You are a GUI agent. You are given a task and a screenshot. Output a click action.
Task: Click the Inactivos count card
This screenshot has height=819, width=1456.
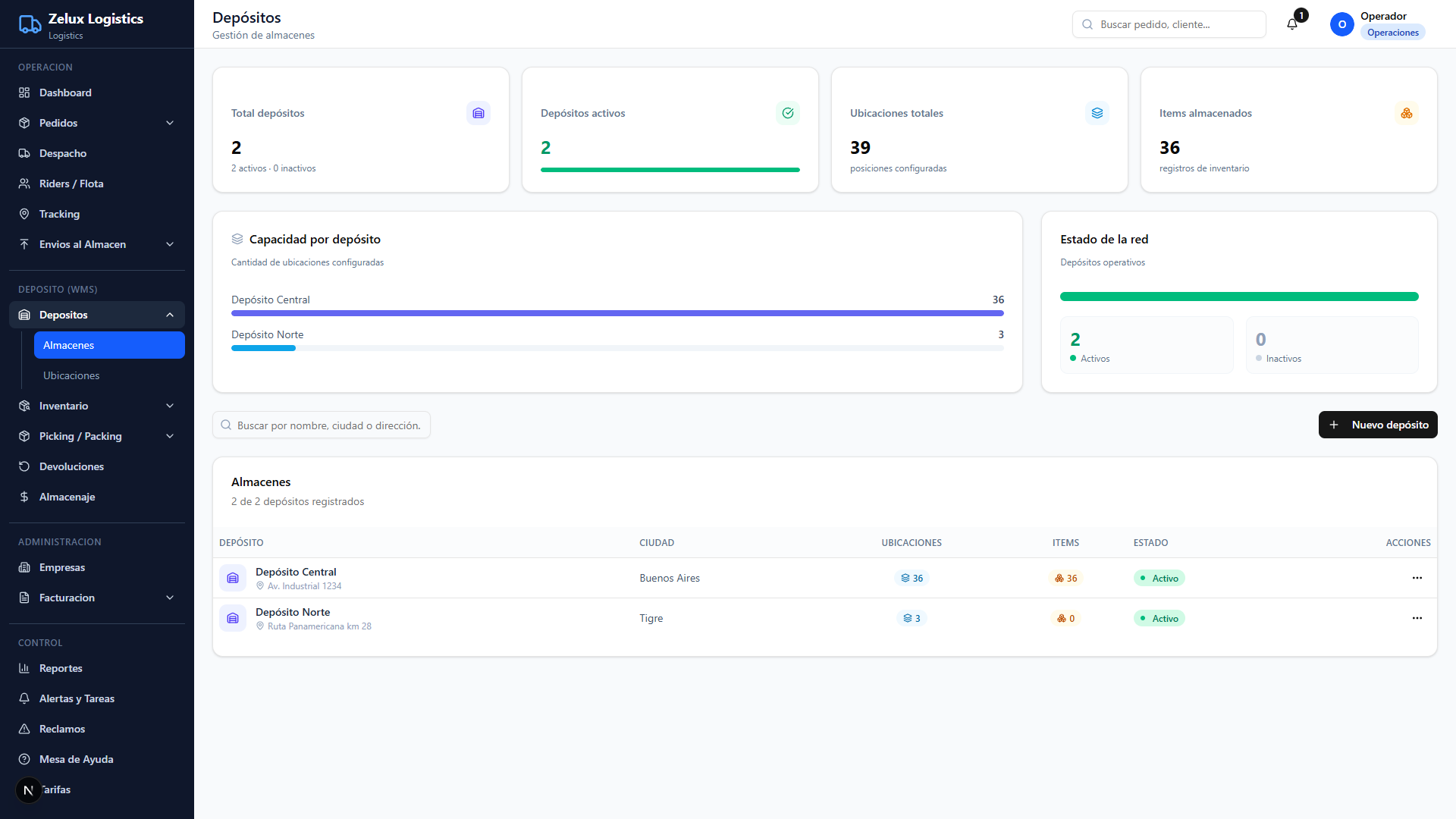[x=1332, y=345]
